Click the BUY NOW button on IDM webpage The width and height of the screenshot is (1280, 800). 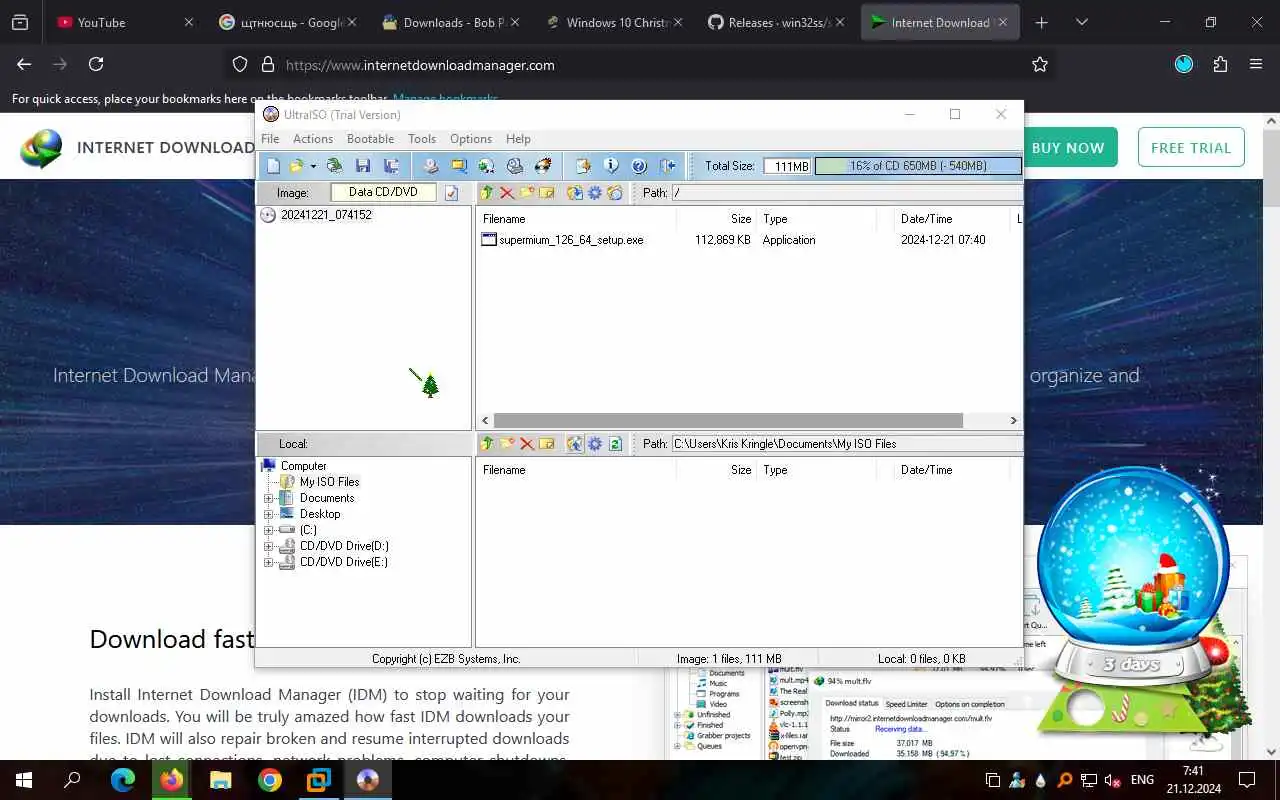click(x=1067, y=148)
